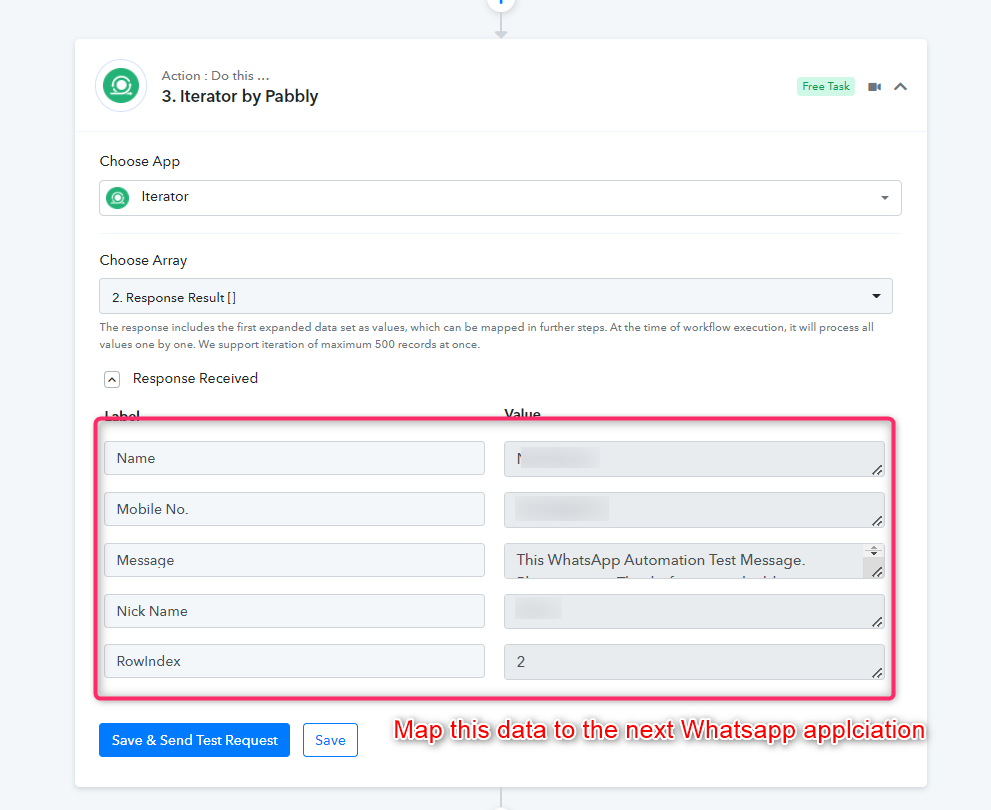
Task: Open the video tutorial camera icon
Action: 875,87
